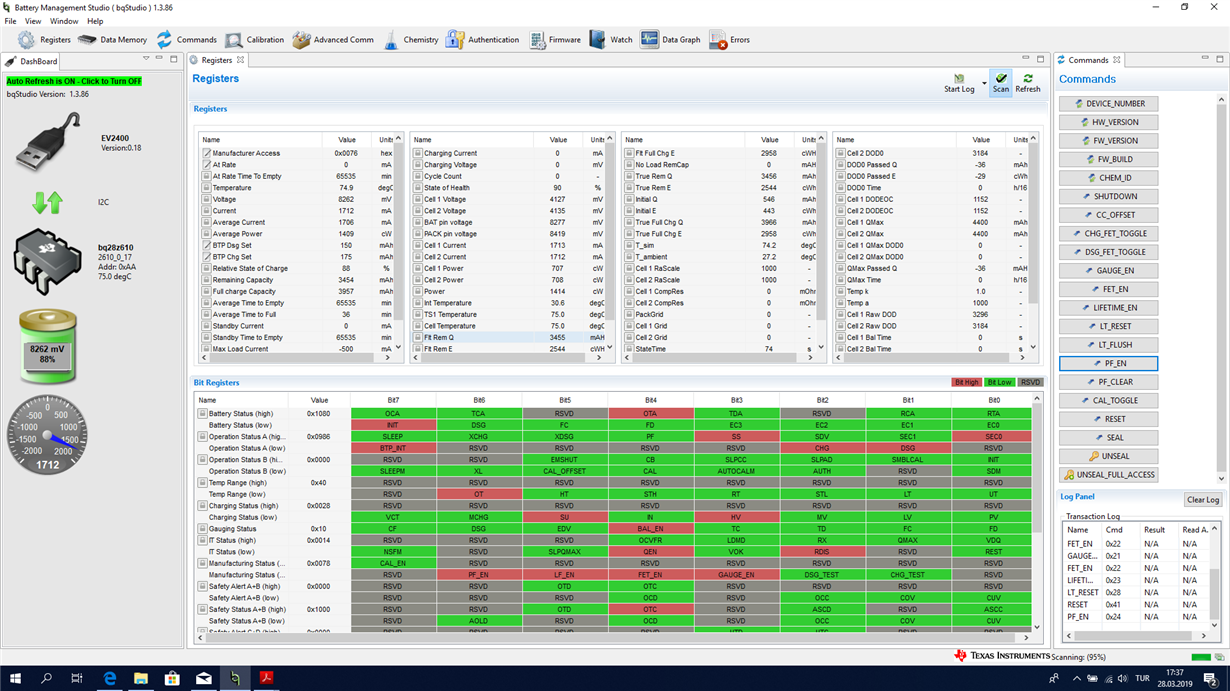Click the Bit Low legend swatch
1230x691 pixels.
click(999, 383)
